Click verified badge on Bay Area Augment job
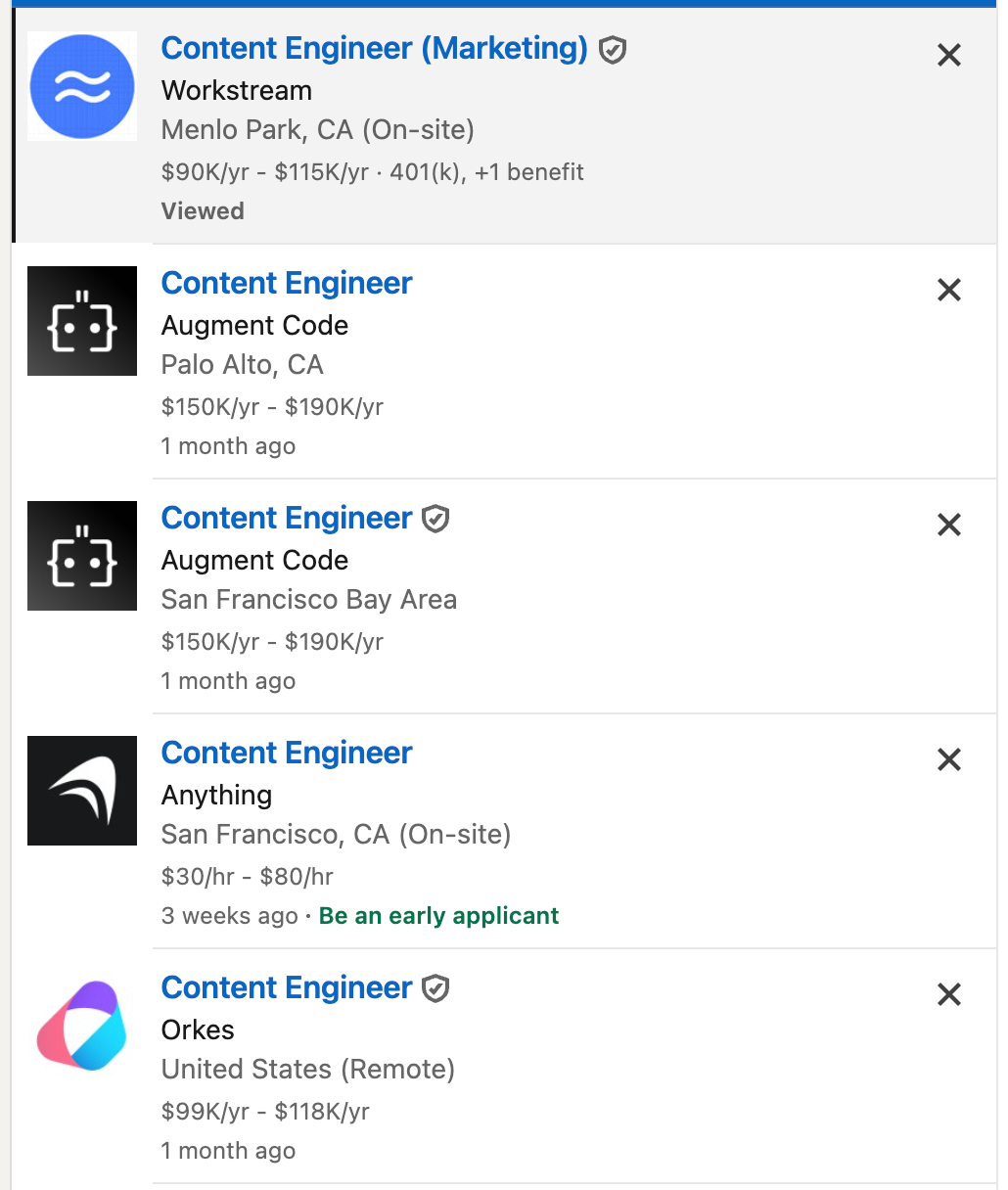Screen dimensions: 1008x1190 click(435, 519)
